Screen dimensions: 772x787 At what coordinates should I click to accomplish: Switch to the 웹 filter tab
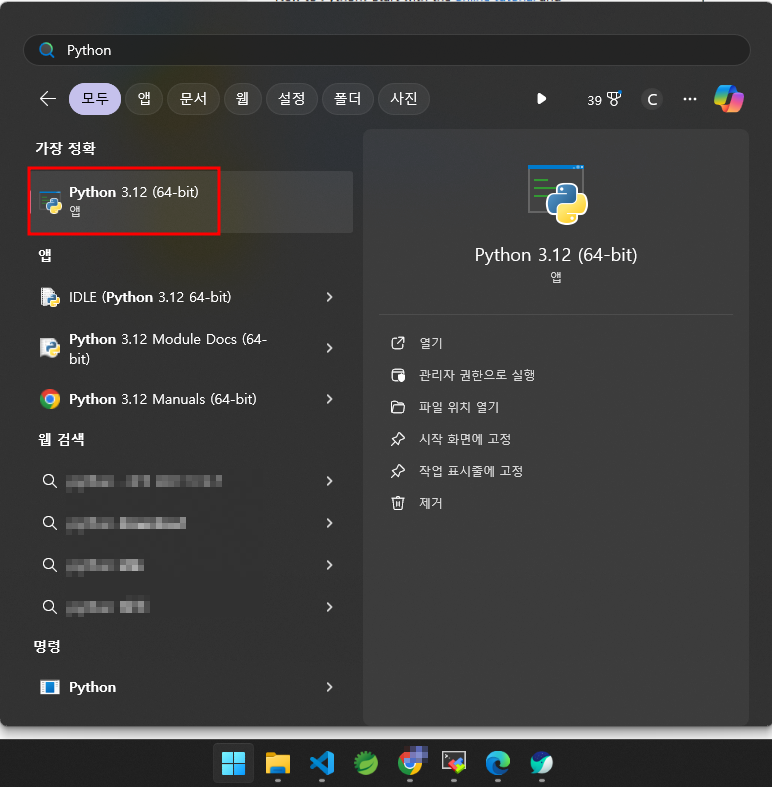point(242,98)
